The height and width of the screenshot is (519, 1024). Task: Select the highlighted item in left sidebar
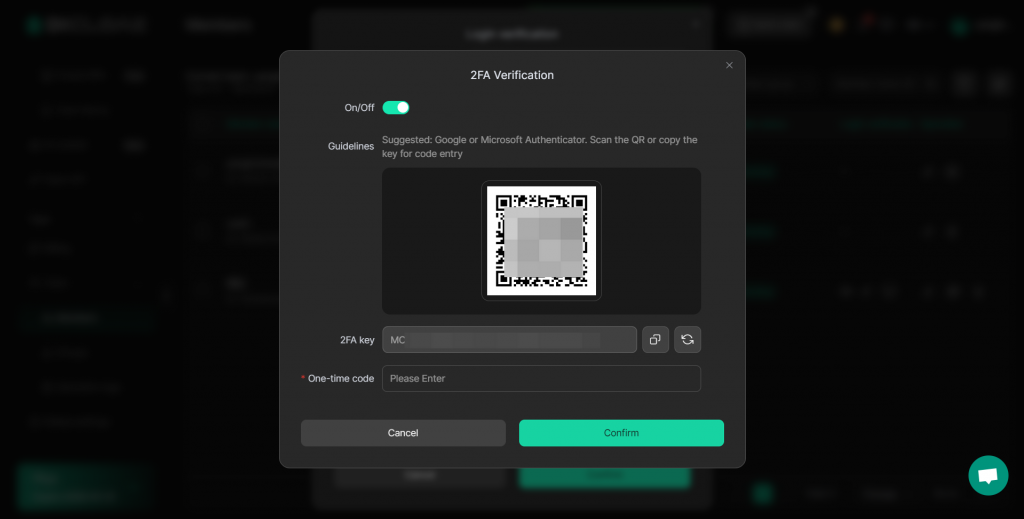point(85,318)
